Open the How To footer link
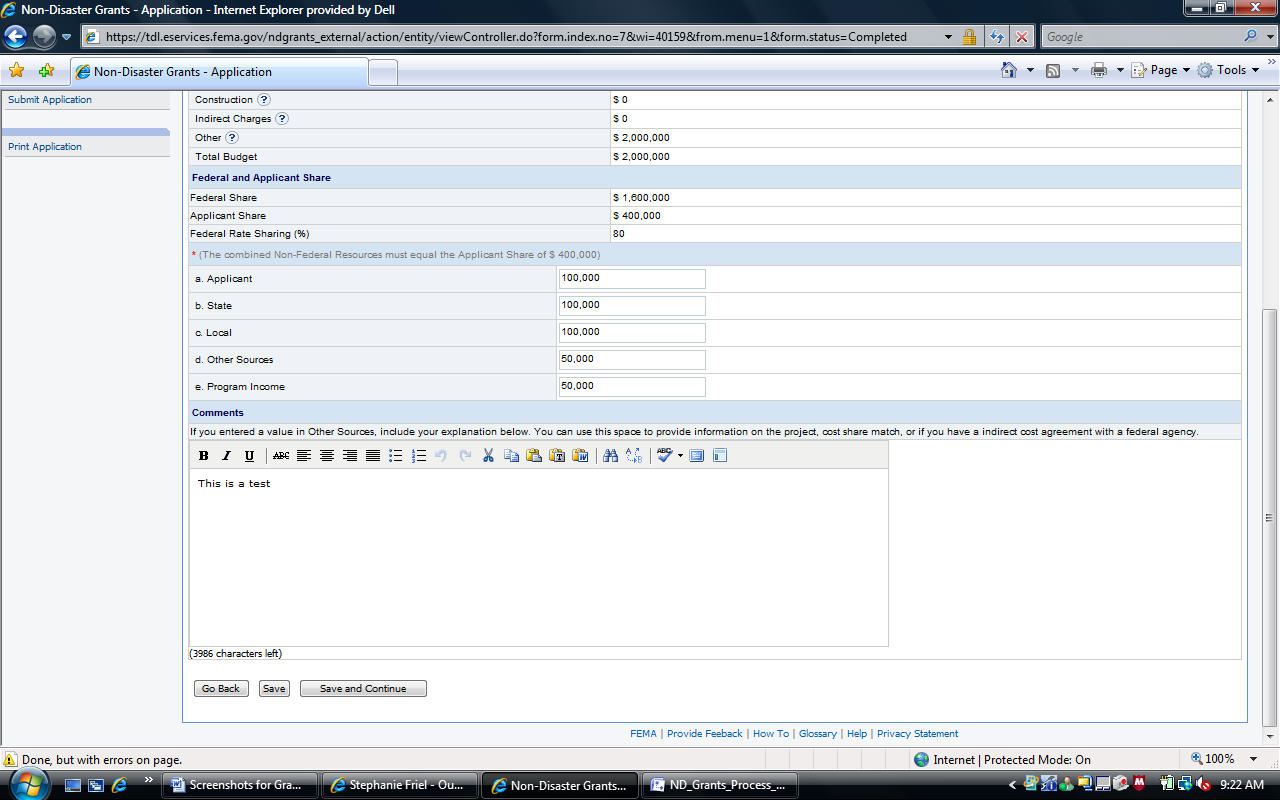Image resolution: width=1280 pixels, height=800 pixels. (771, 734)
